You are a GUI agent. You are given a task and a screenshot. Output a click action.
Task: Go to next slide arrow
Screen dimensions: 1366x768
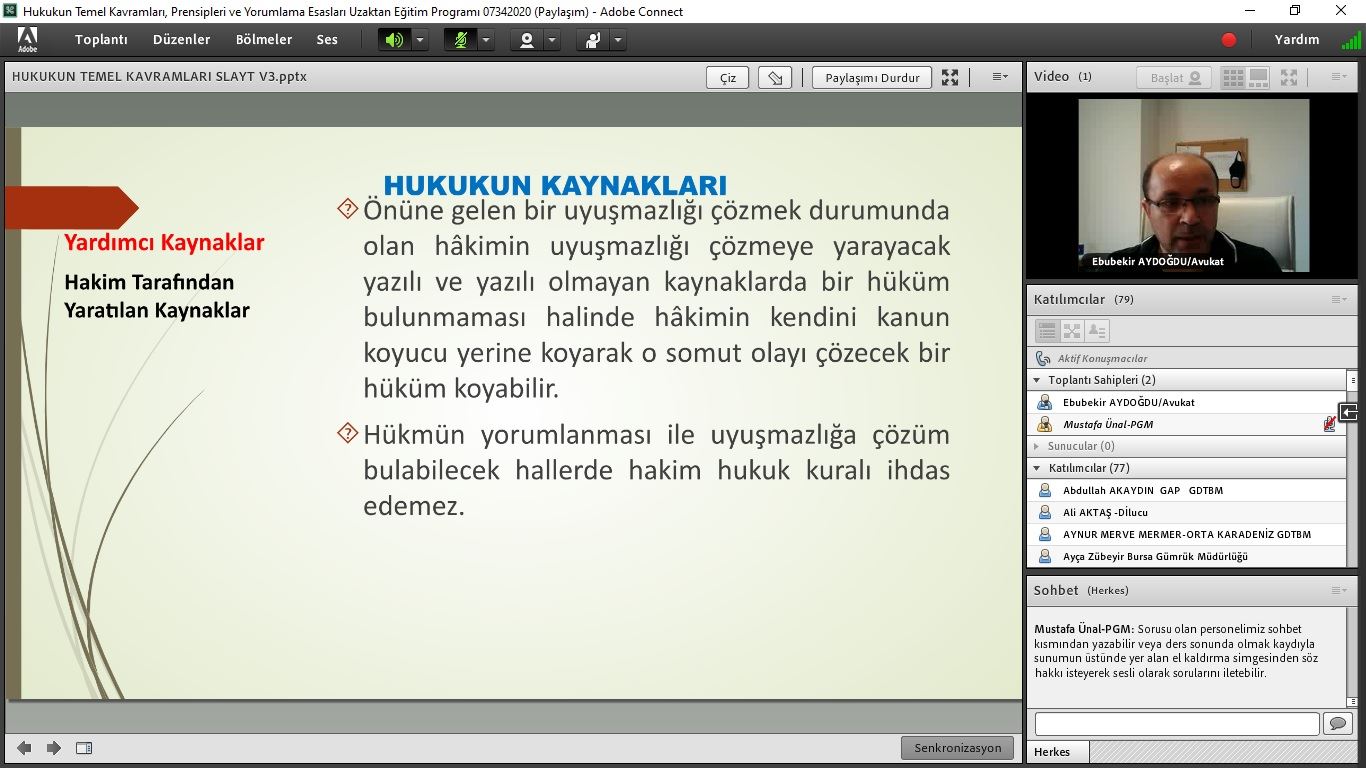pyautogui.click(x=54, y=748)
